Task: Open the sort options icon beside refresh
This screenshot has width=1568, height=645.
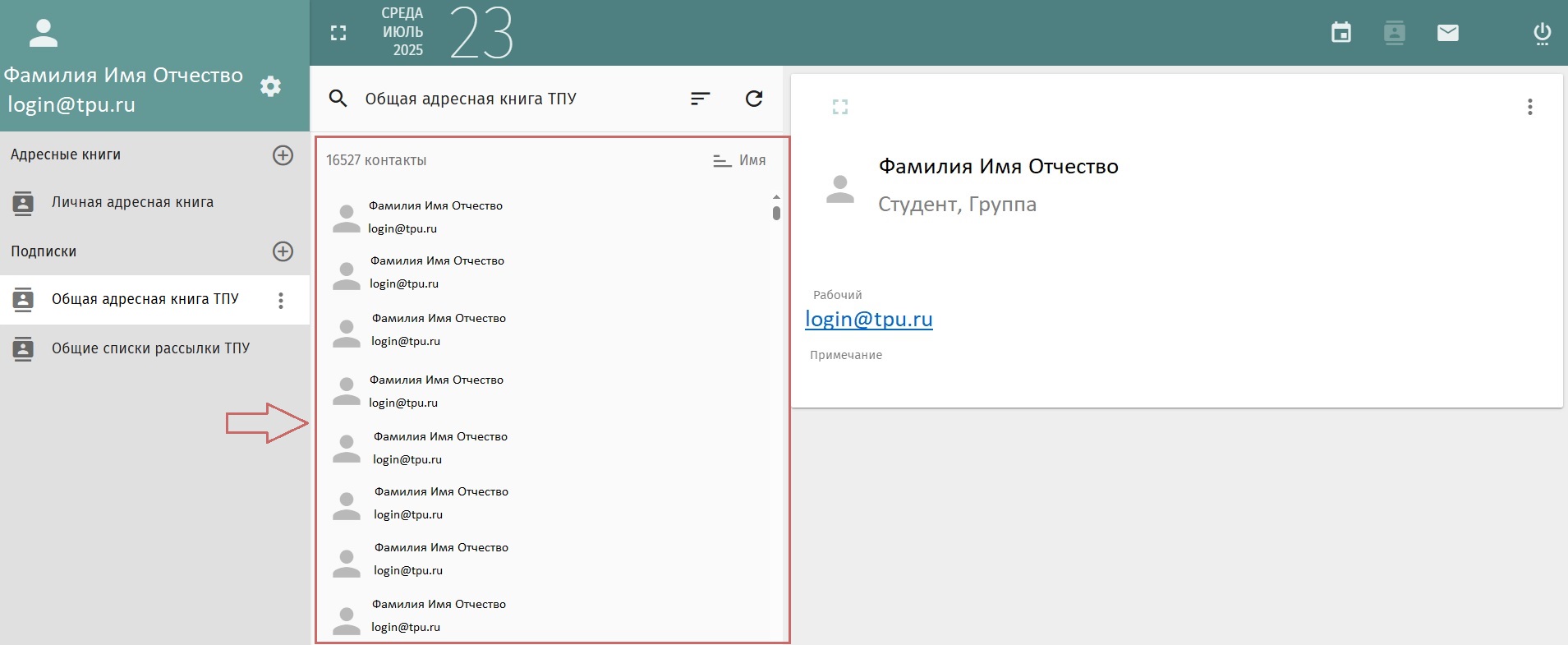Action: coord(700,99)
